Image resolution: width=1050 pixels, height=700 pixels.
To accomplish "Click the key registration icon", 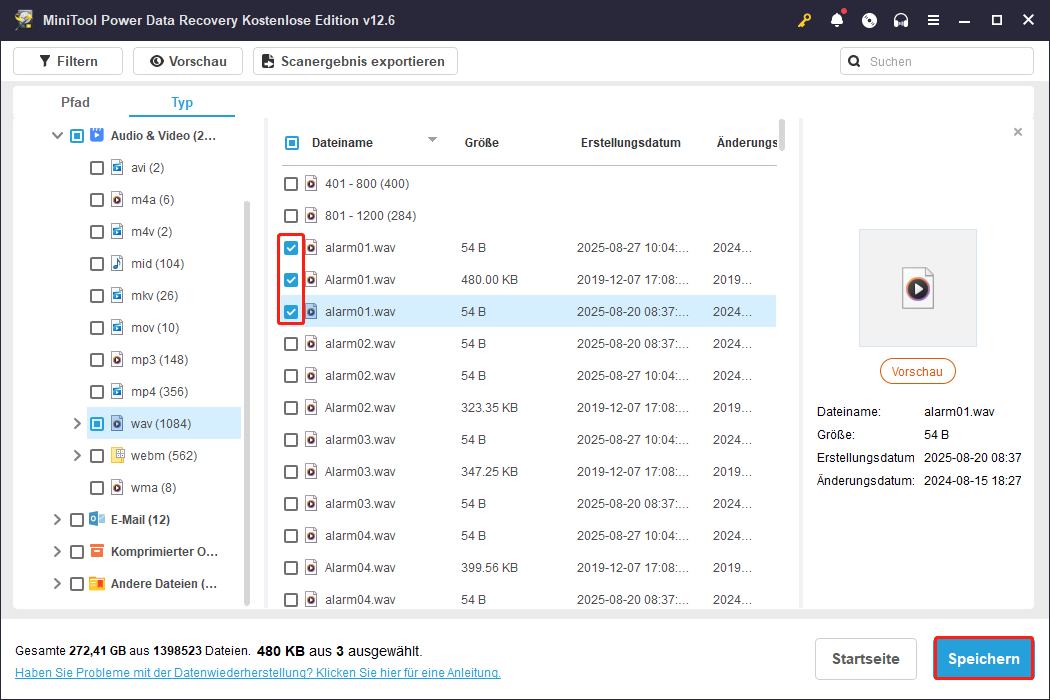I will (804, 20).
